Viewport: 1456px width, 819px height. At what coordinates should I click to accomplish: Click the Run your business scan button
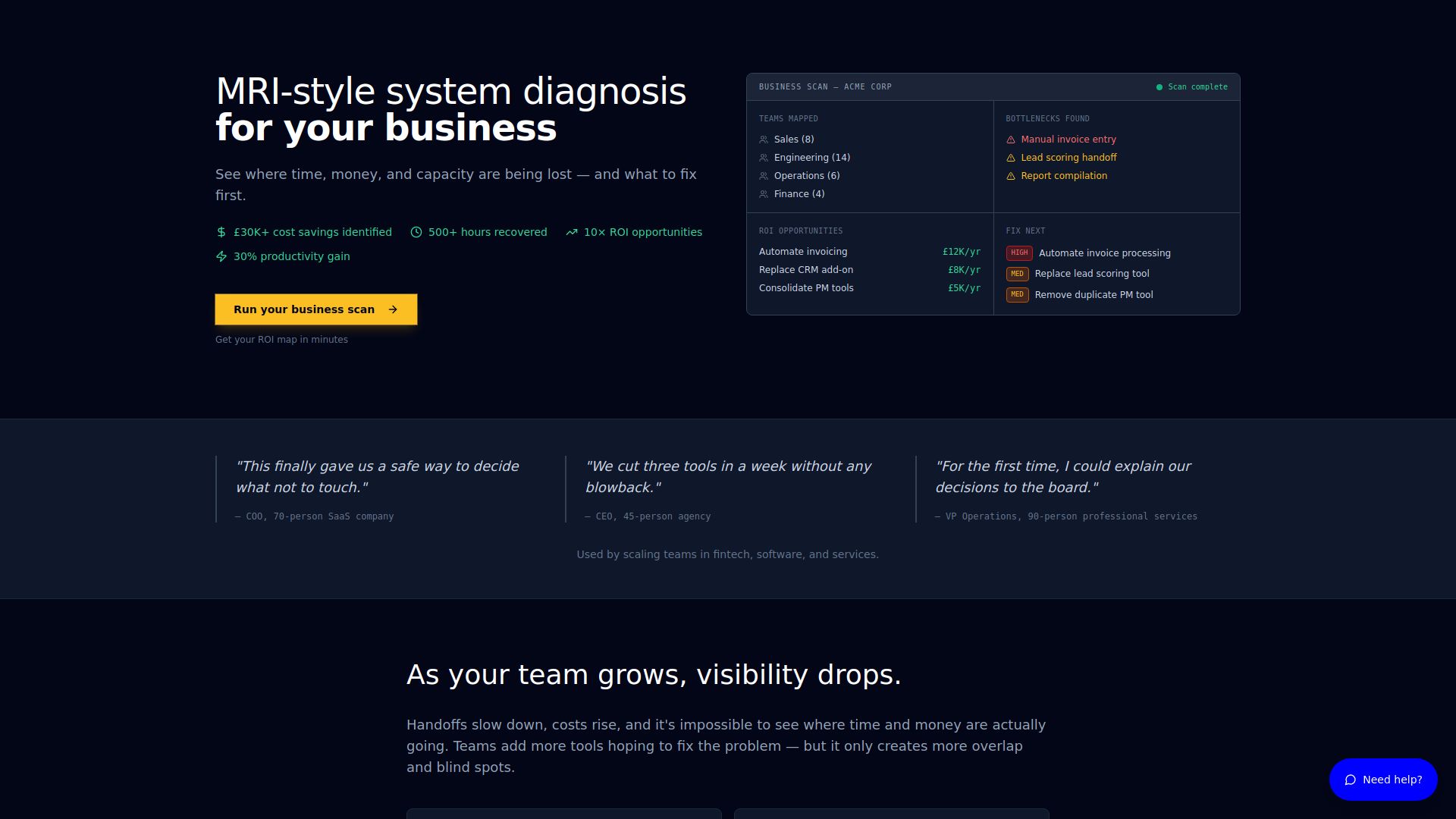(x=315, y=309)
